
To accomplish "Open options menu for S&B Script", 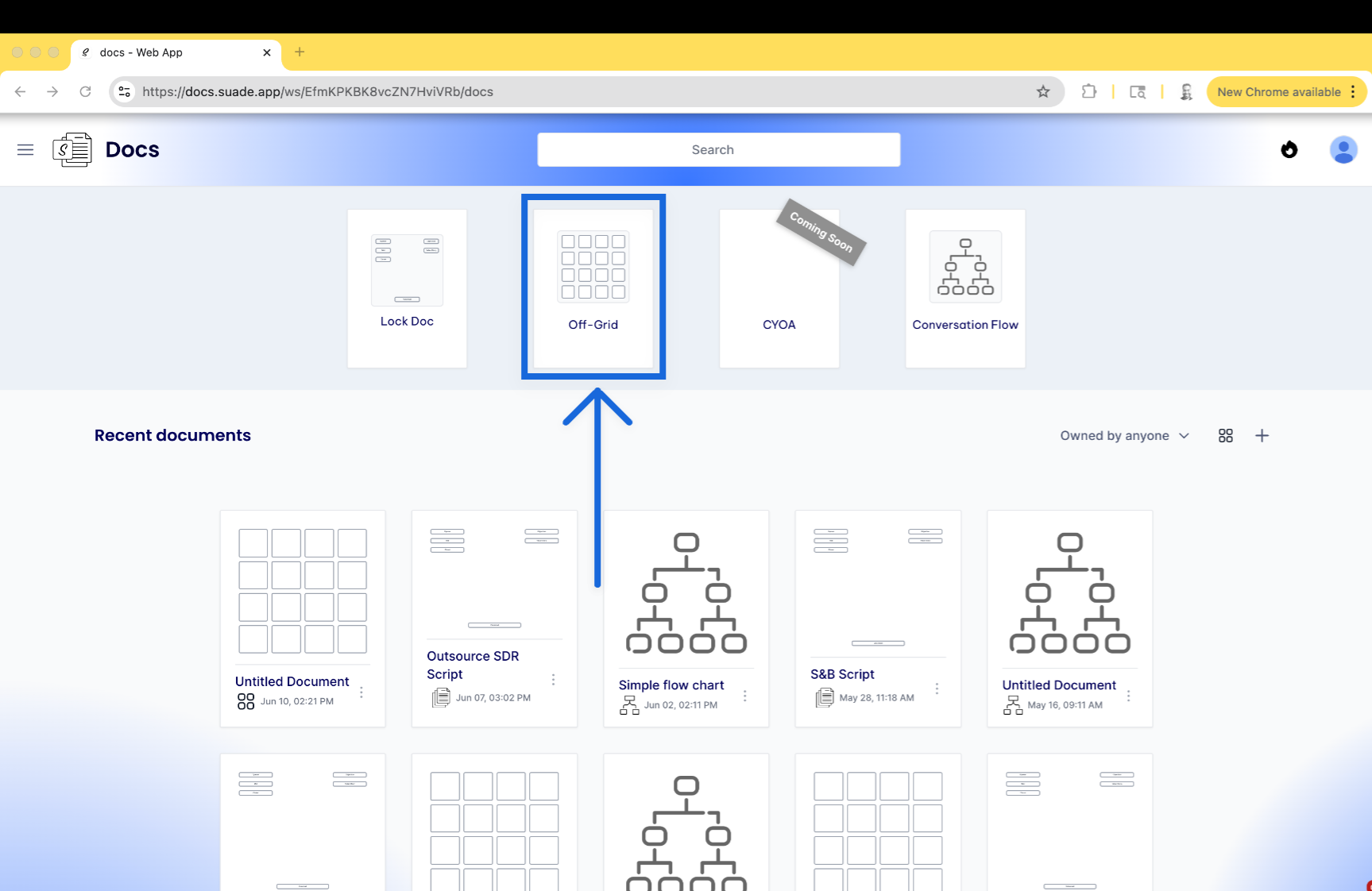I will [937, 688].
